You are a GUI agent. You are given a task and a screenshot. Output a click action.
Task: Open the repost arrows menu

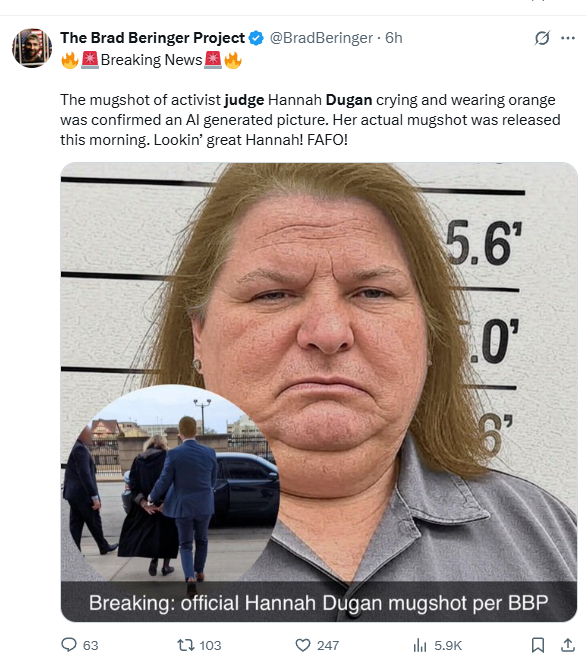[x=185, y=645]
